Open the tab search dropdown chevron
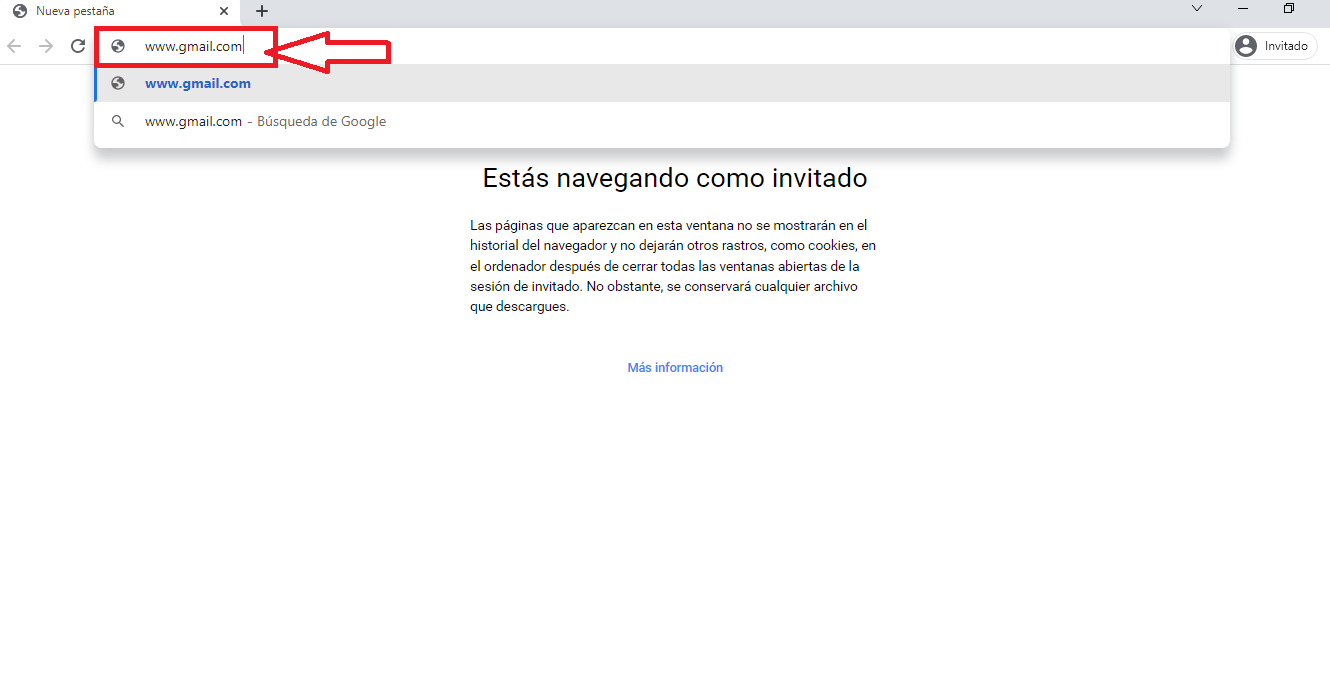Image resolution: width=1330 pixels, height=699 pixels. click(x=1197, y=9)
